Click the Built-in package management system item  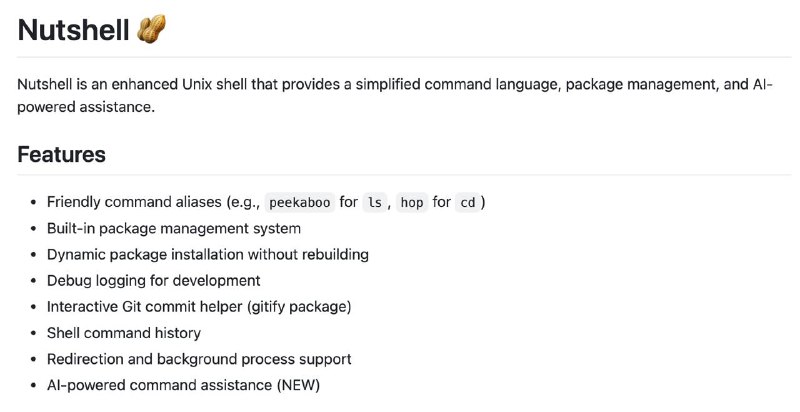174,228
